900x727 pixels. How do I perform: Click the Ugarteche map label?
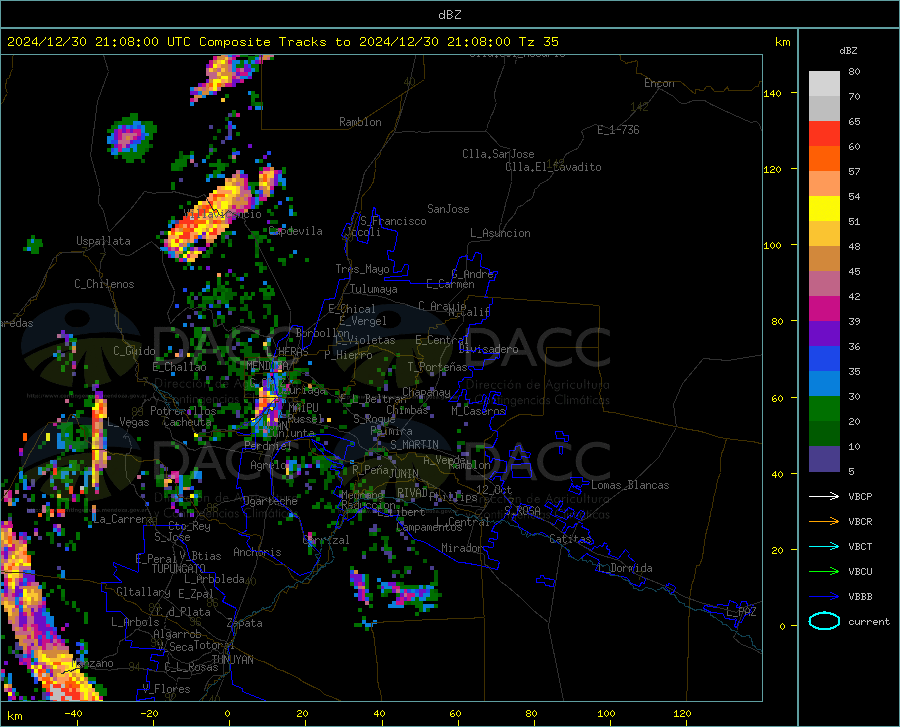[270, 501]
